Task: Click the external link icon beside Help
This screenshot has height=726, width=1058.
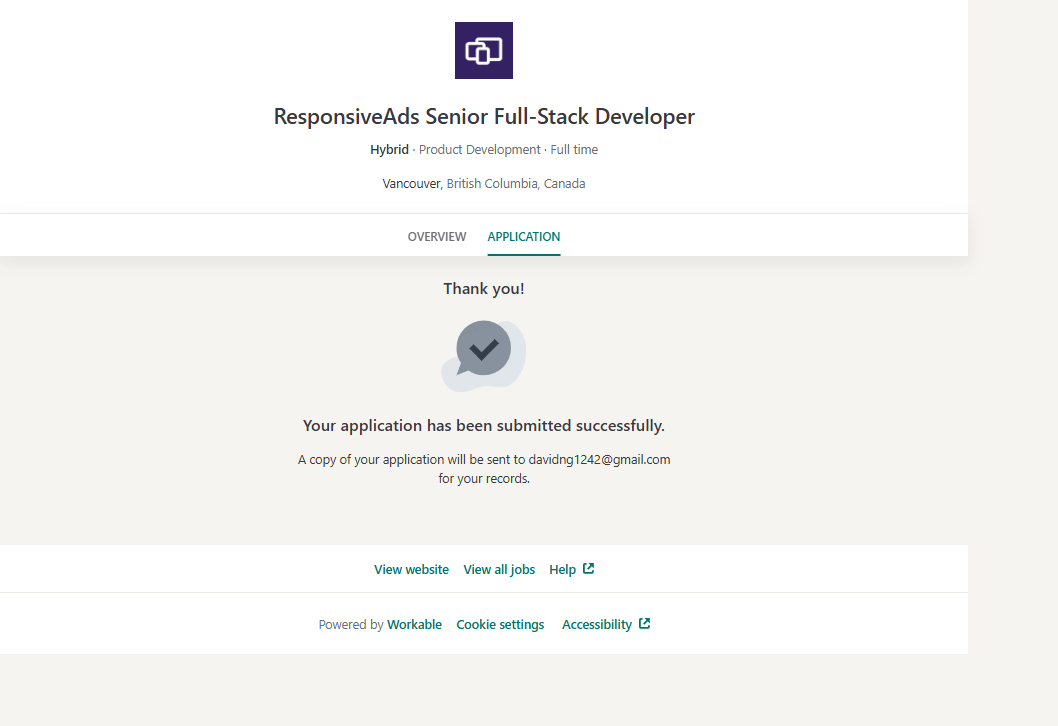Action: coord(589,569)
